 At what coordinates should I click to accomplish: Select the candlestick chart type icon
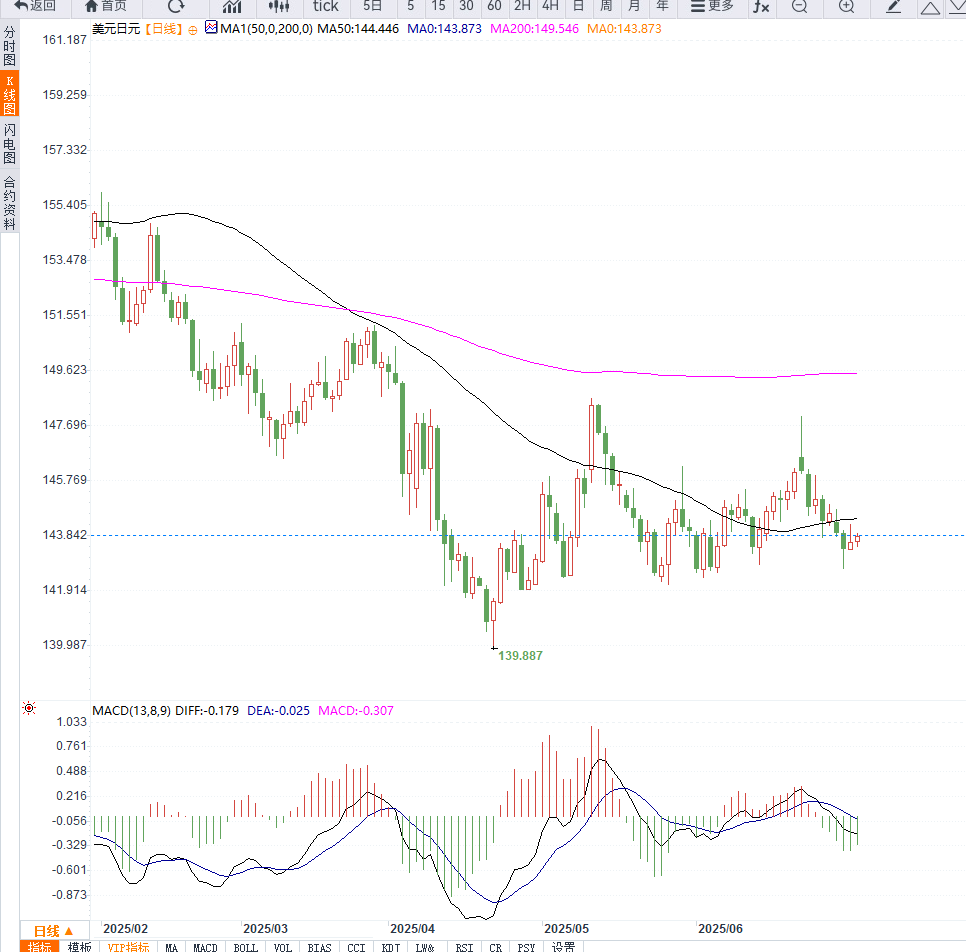279,7
